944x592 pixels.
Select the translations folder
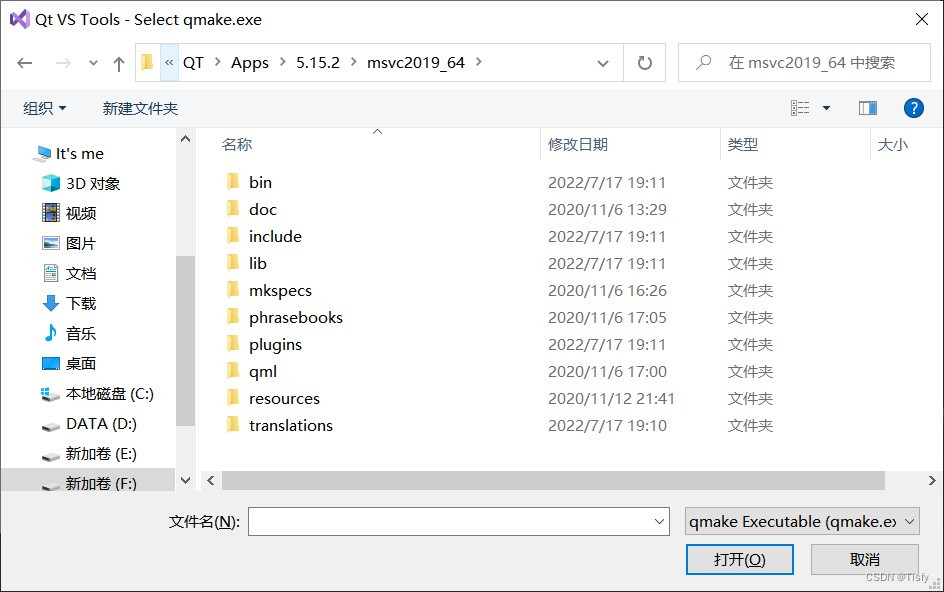[x=291, y=426]
